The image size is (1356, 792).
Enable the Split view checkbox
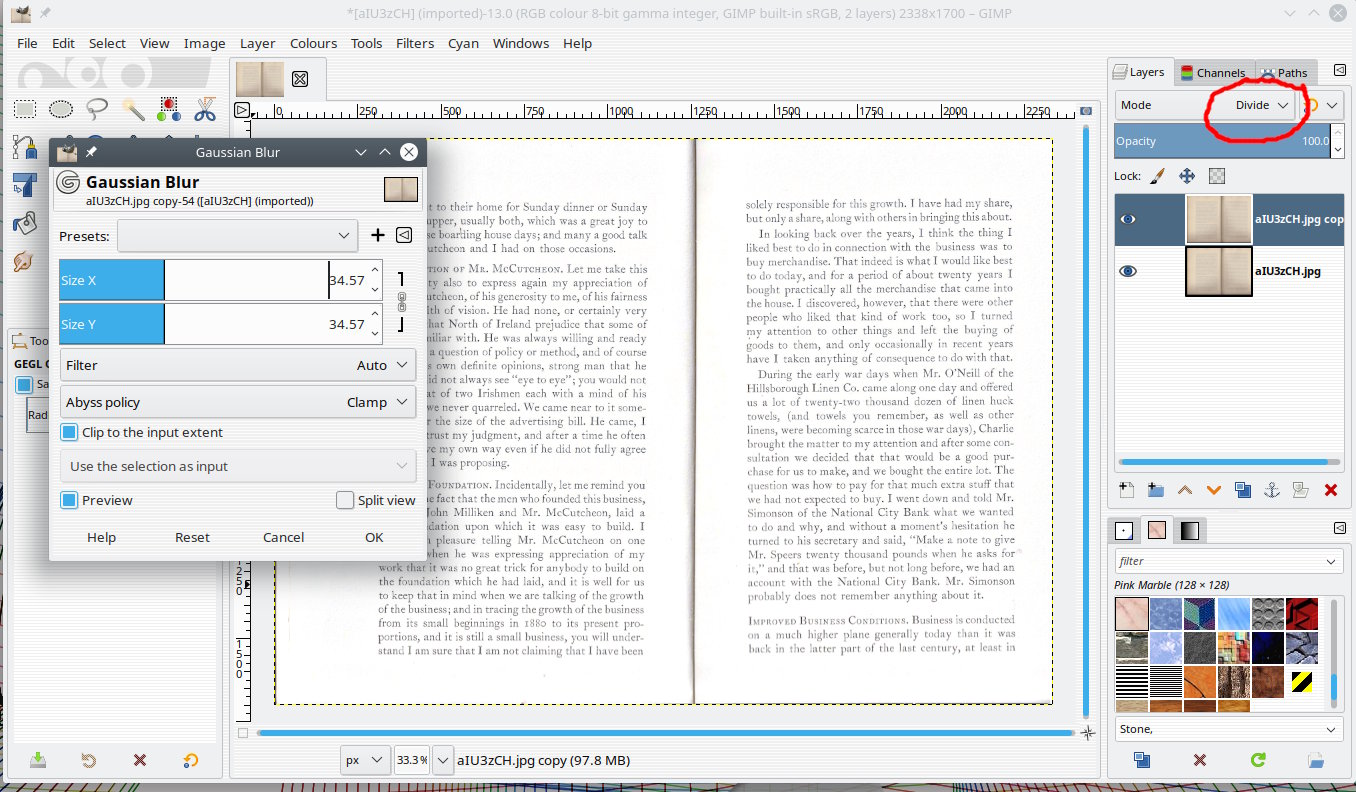[345, 500]
